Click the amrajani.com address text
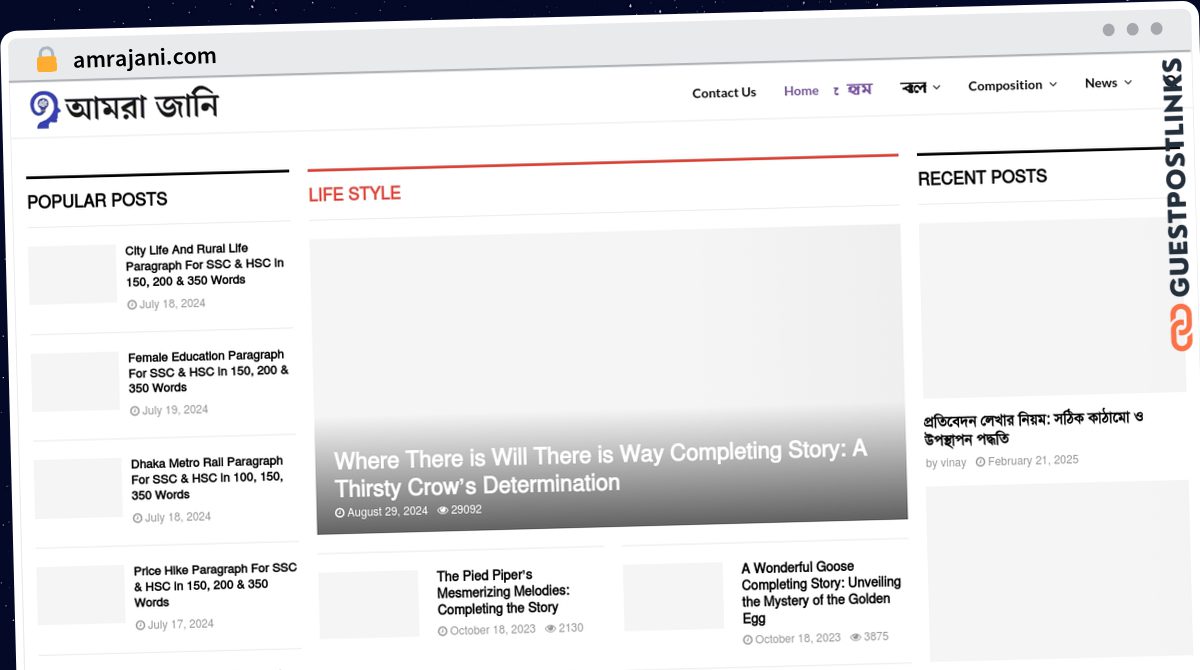Viewport: 1200px width, 670px height. click(144, 59)
